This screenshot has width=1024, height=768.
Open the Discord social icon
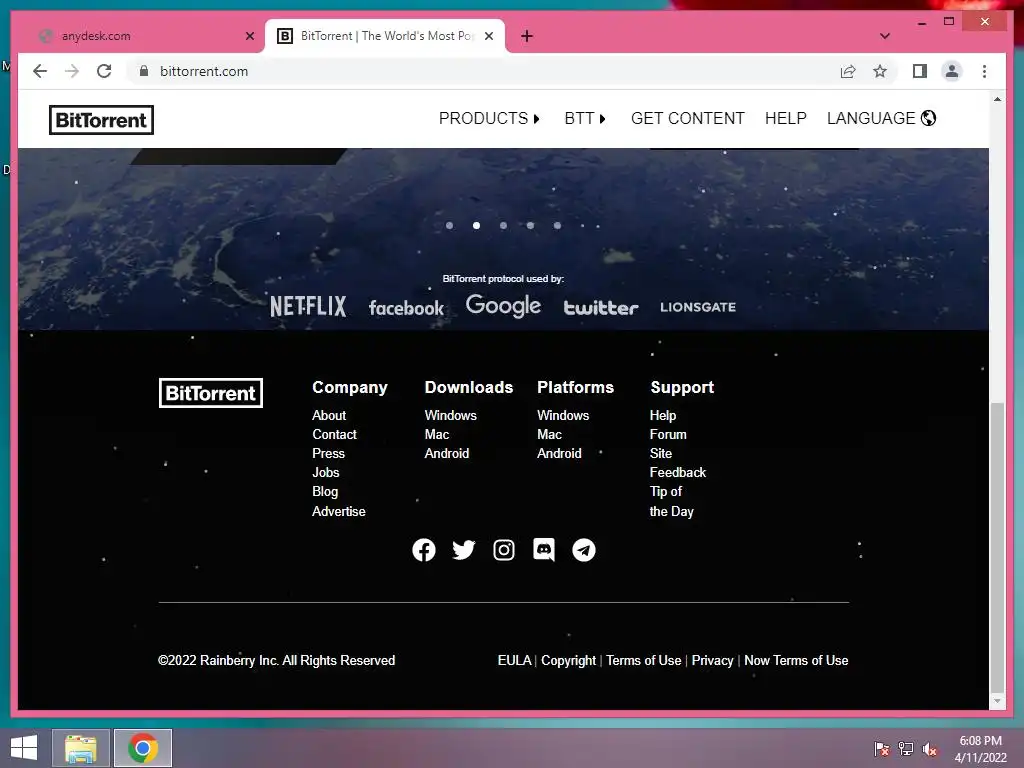tap(544, 550)
